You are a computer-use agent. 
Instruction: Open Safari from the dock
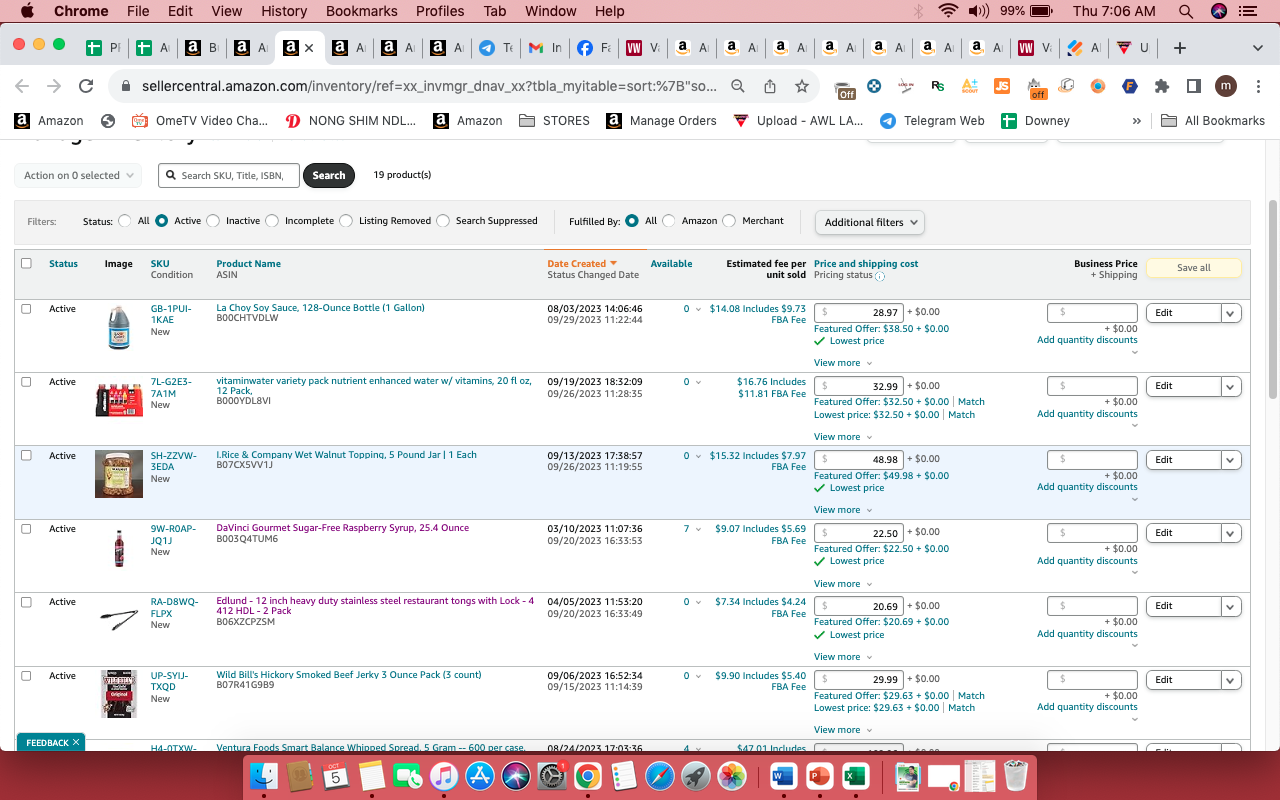coord(660,775)
